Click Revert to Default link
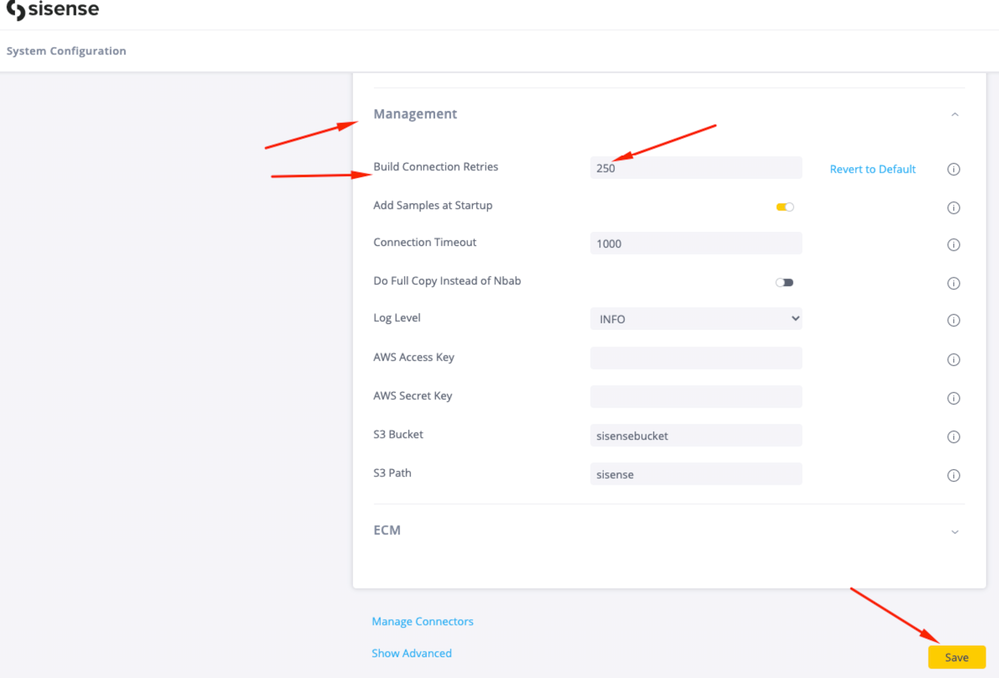 pos(872,169)
